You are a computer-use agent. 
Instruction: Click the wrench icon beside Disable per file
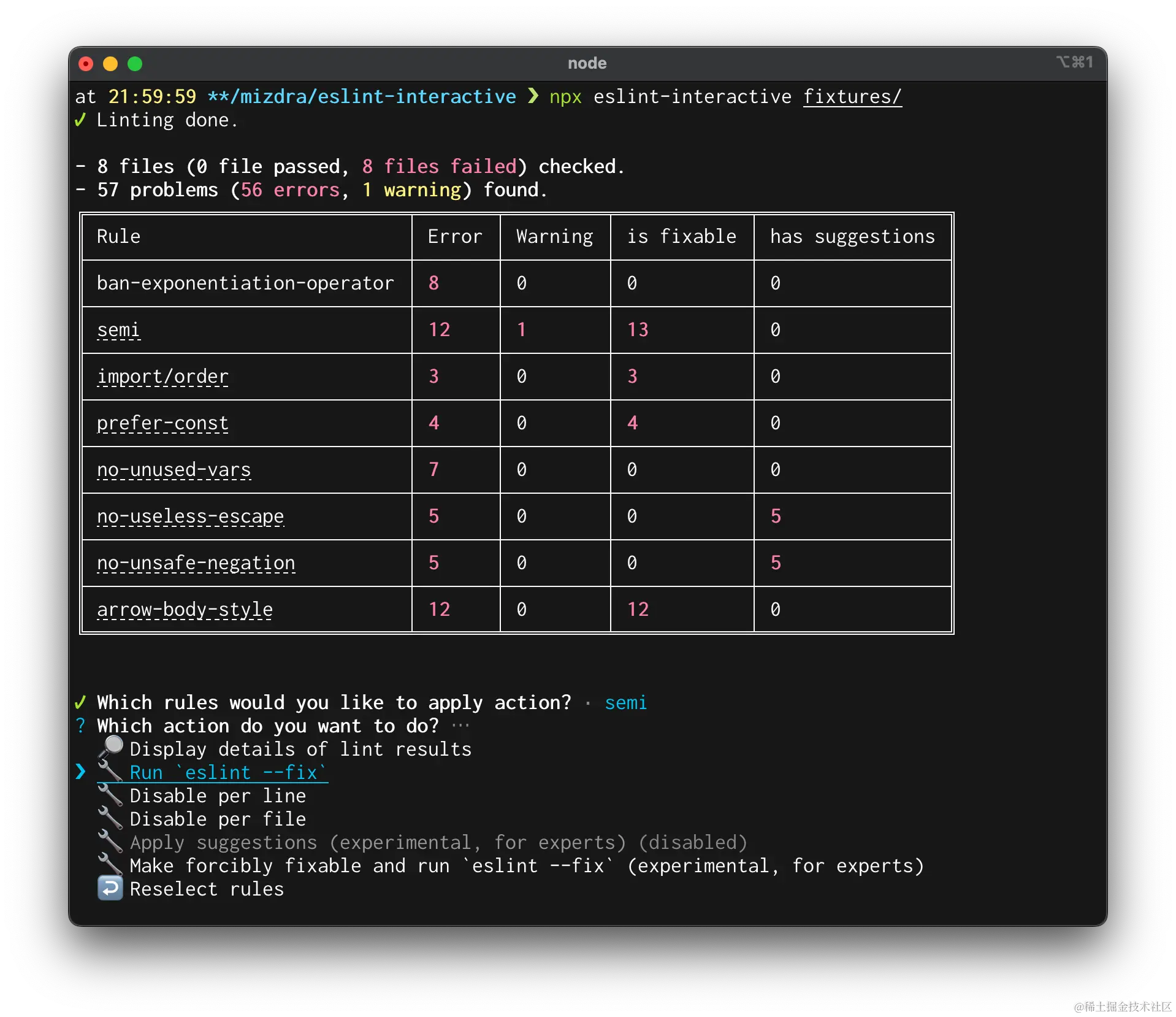[110, 818]
